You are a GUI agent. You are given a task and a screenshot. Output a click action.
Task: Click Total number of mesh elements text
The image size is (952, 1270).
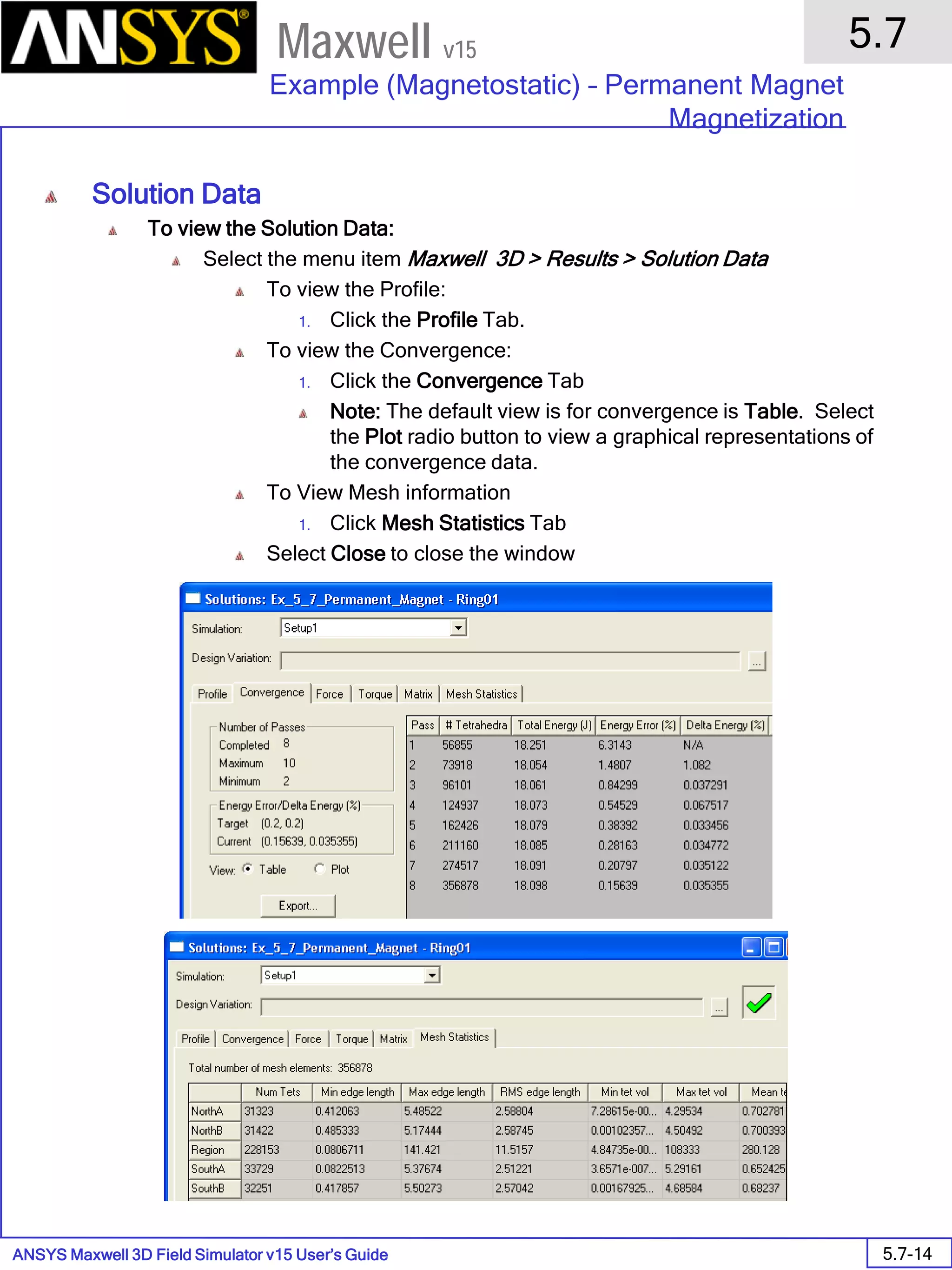(x=280, y=1068)
